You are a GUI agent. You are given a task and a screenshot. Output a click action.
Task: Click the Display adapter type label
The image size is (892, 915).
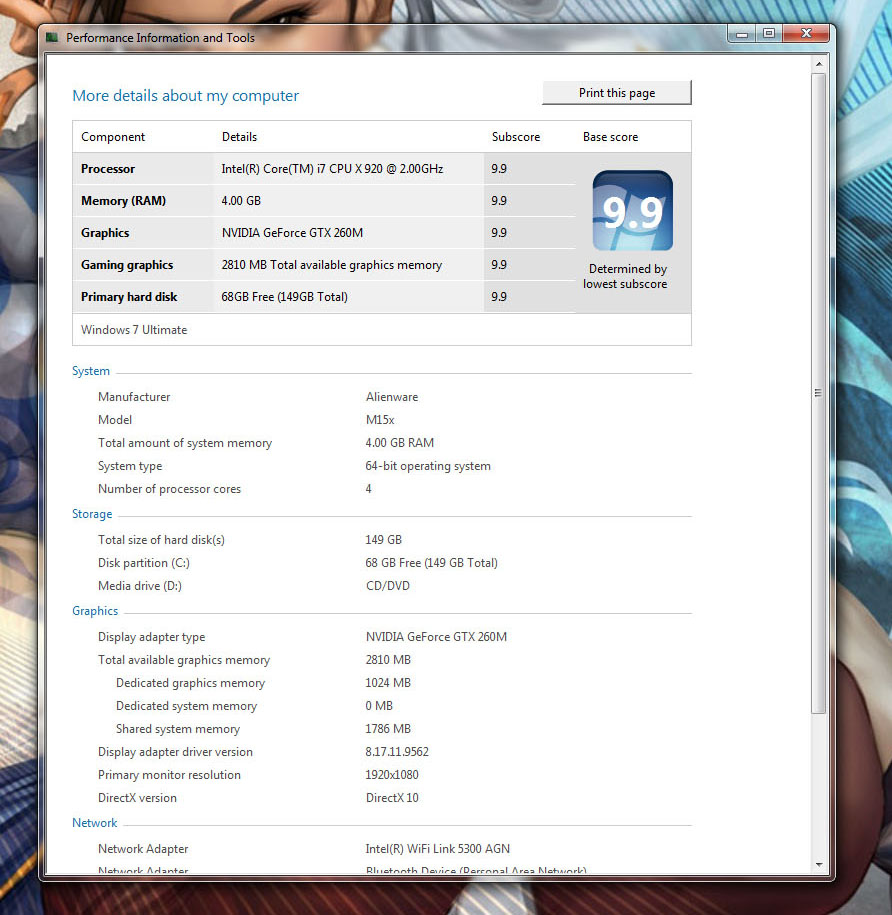[x=152, y=637]
